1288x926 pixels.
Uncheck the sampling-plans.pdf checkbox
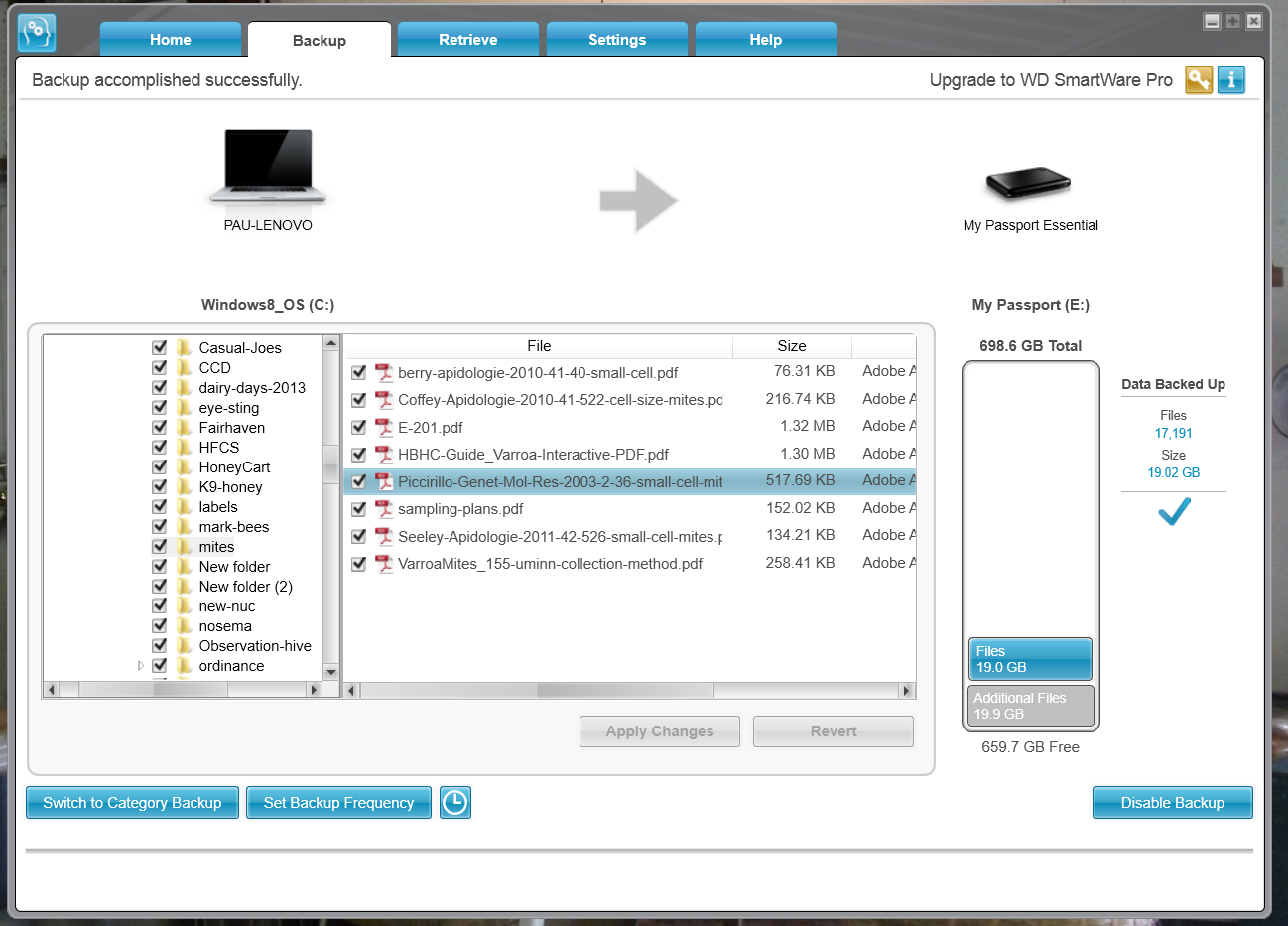click(x=359, y=508)
